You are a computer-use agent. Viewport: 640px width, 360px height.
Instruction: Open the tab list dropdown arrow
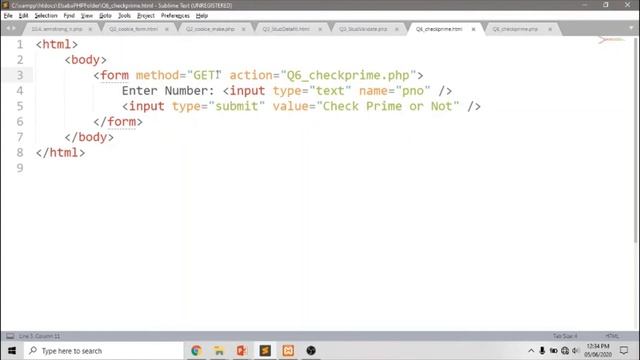(x=631, y=28)
